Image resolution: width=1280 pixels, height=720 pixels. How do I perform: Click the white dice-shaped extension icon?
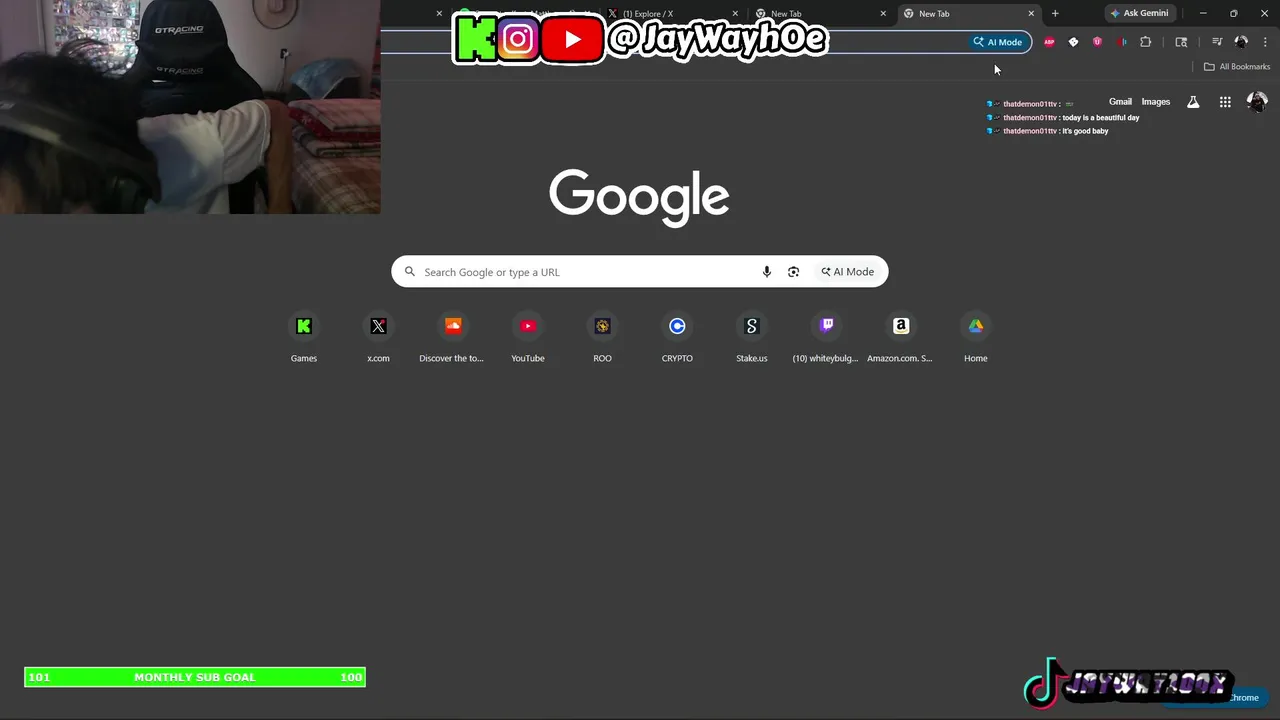[x=1073, y=42]
